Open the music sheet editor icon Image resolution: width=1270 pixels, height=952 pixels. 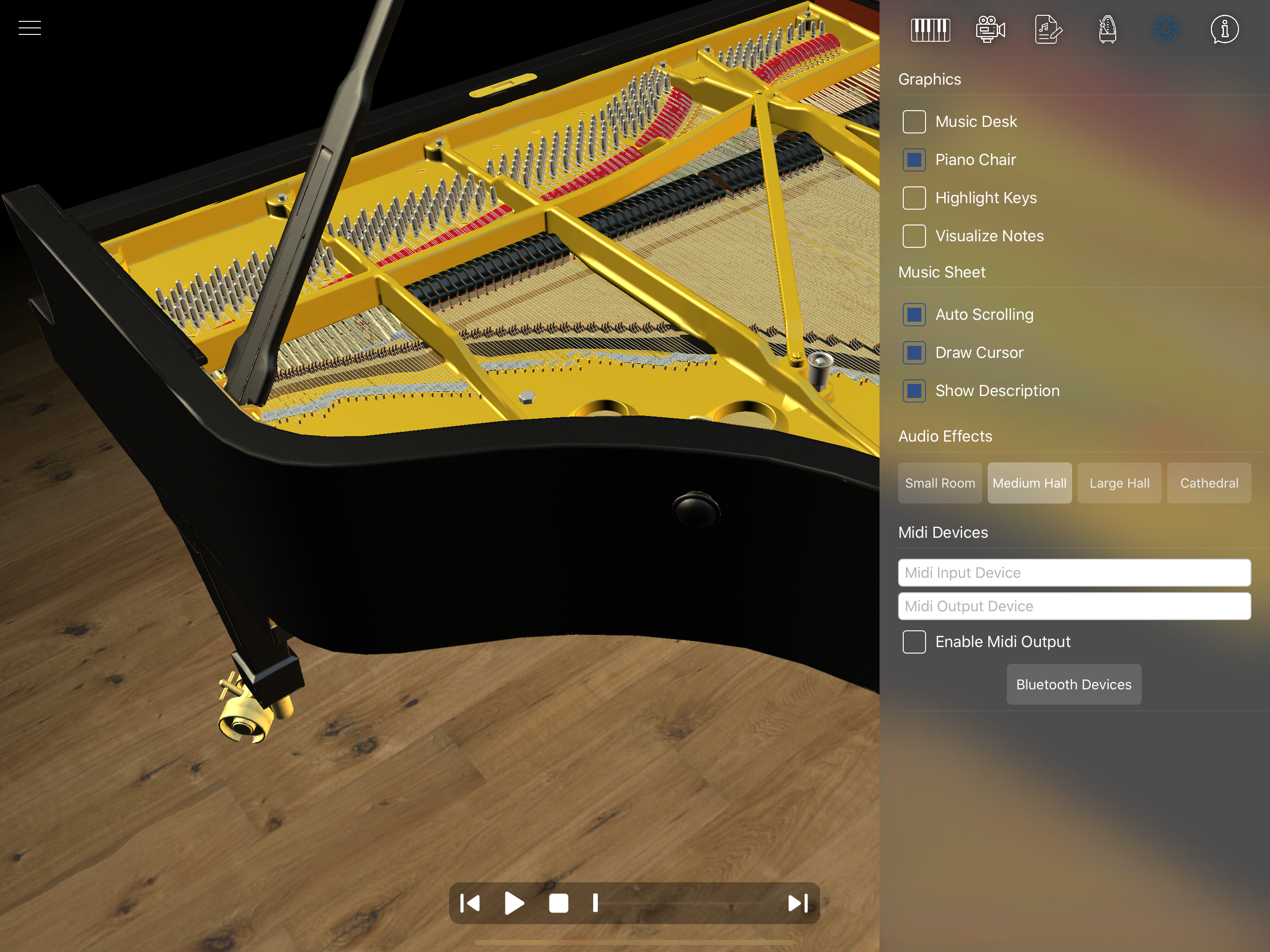coord(1048,30)
